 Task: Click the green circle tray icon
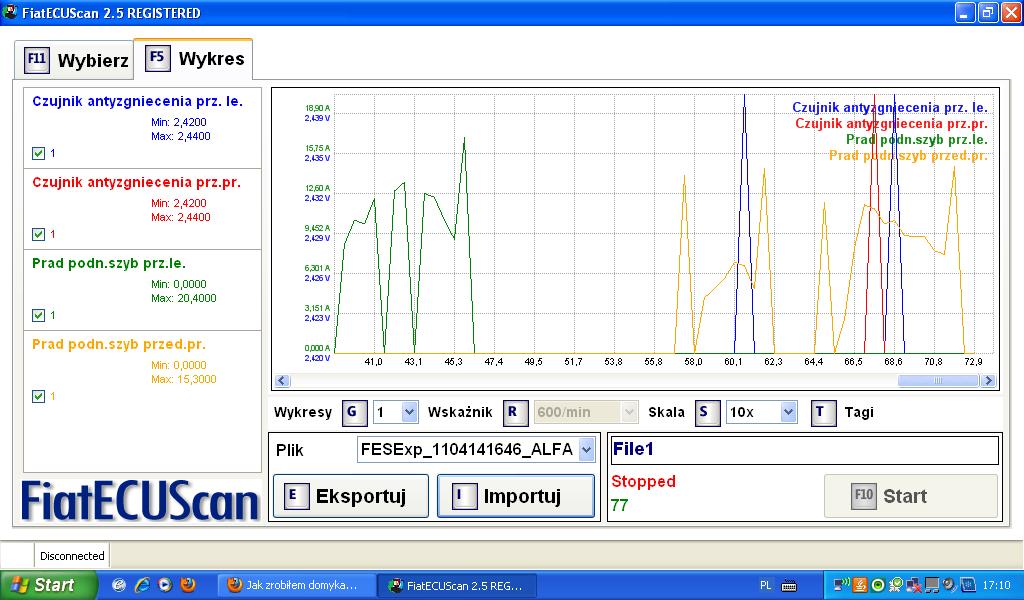[878, 585]
